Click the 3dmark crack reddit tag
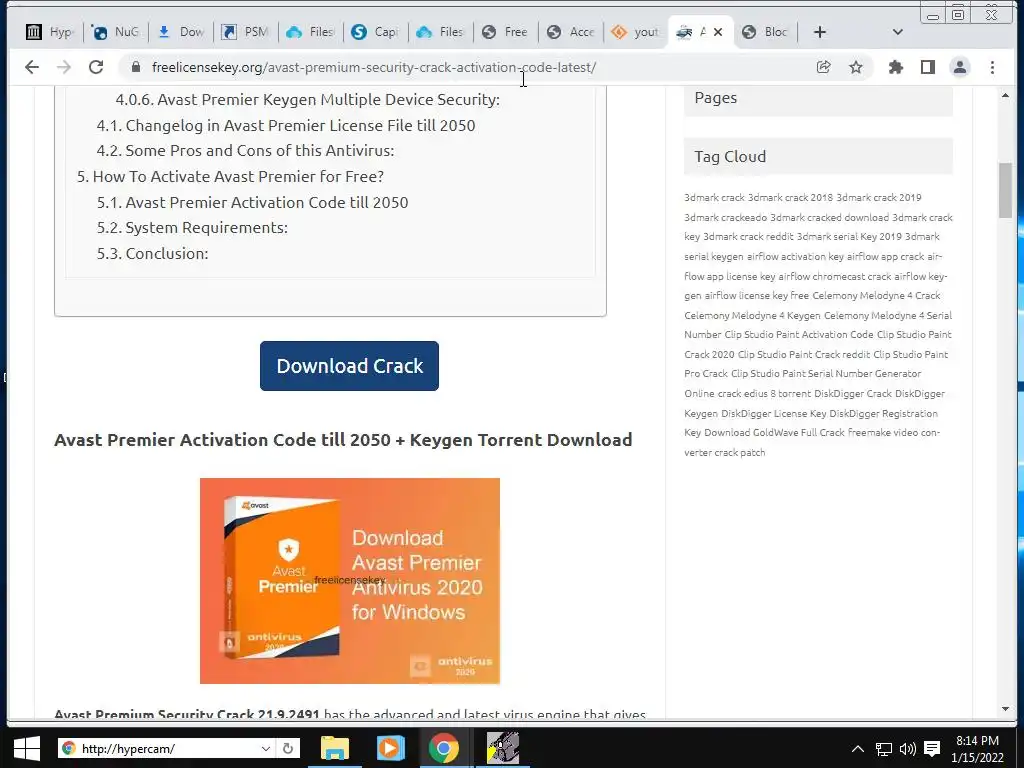 [x=748, y=236]
